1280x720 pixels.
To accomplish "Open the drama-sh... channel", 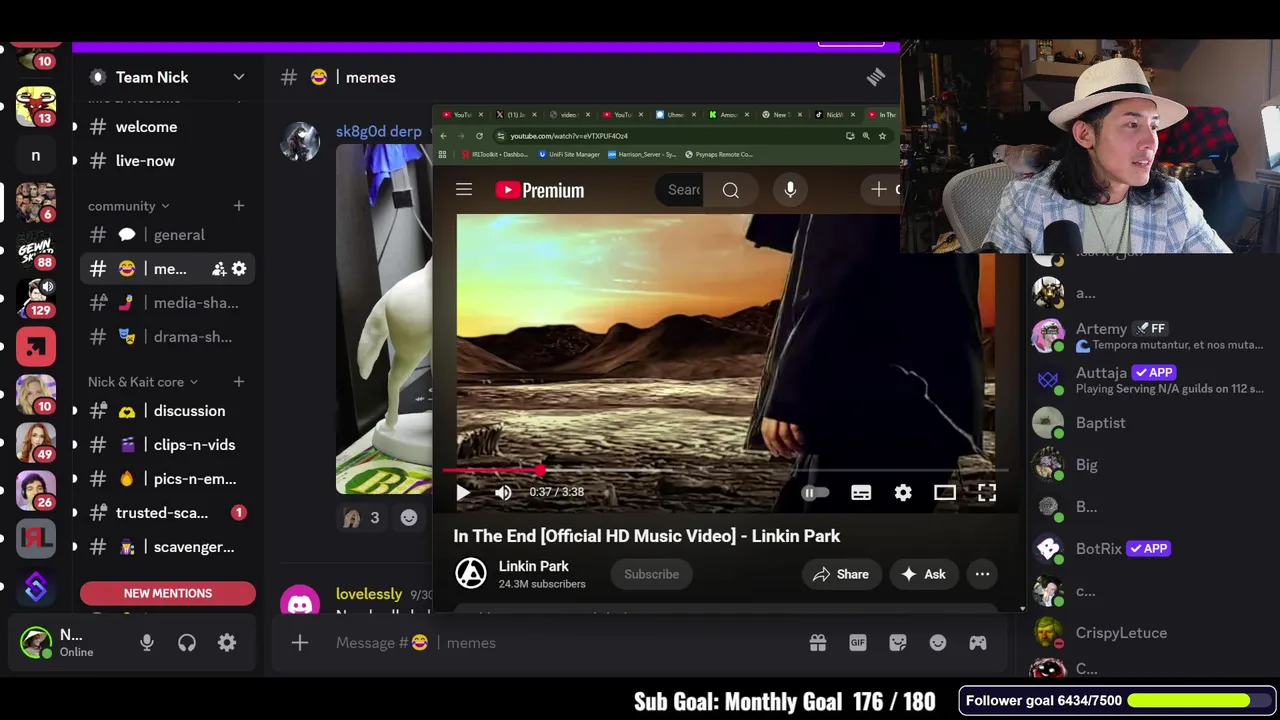I will point(167,337).
